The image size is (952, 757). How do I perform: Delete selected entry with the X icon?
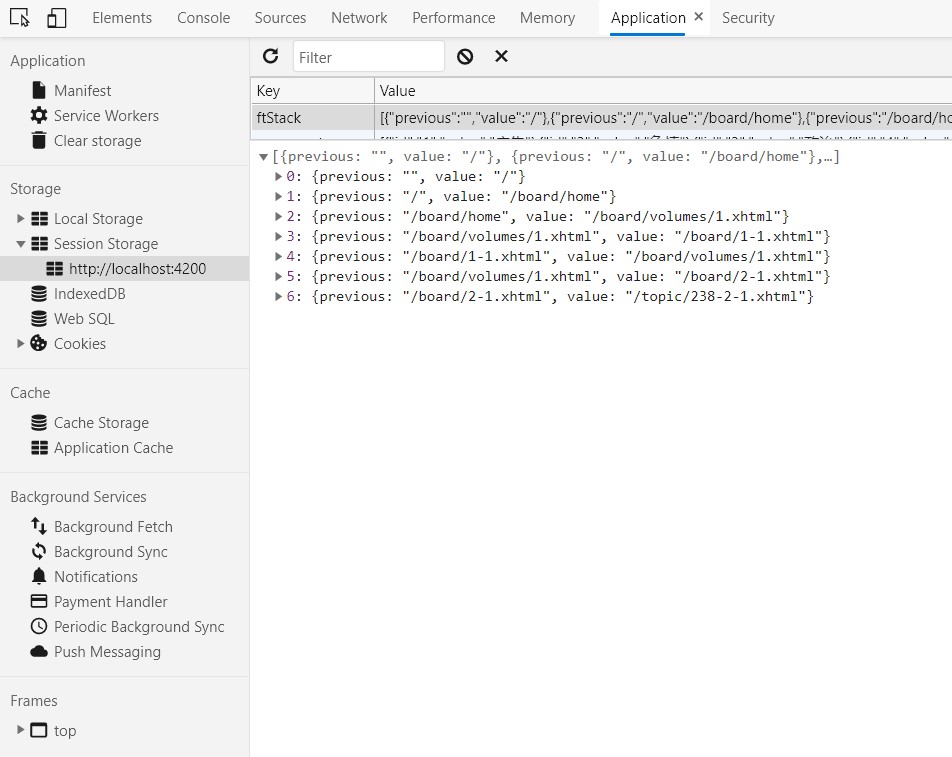[502, 56]
